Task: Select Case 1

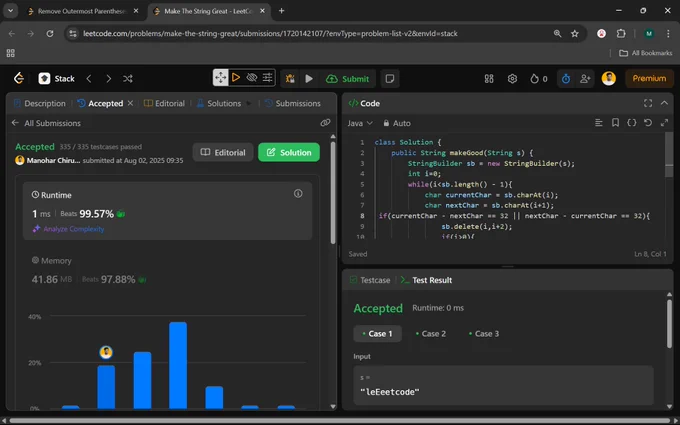Action: (377, 333)
